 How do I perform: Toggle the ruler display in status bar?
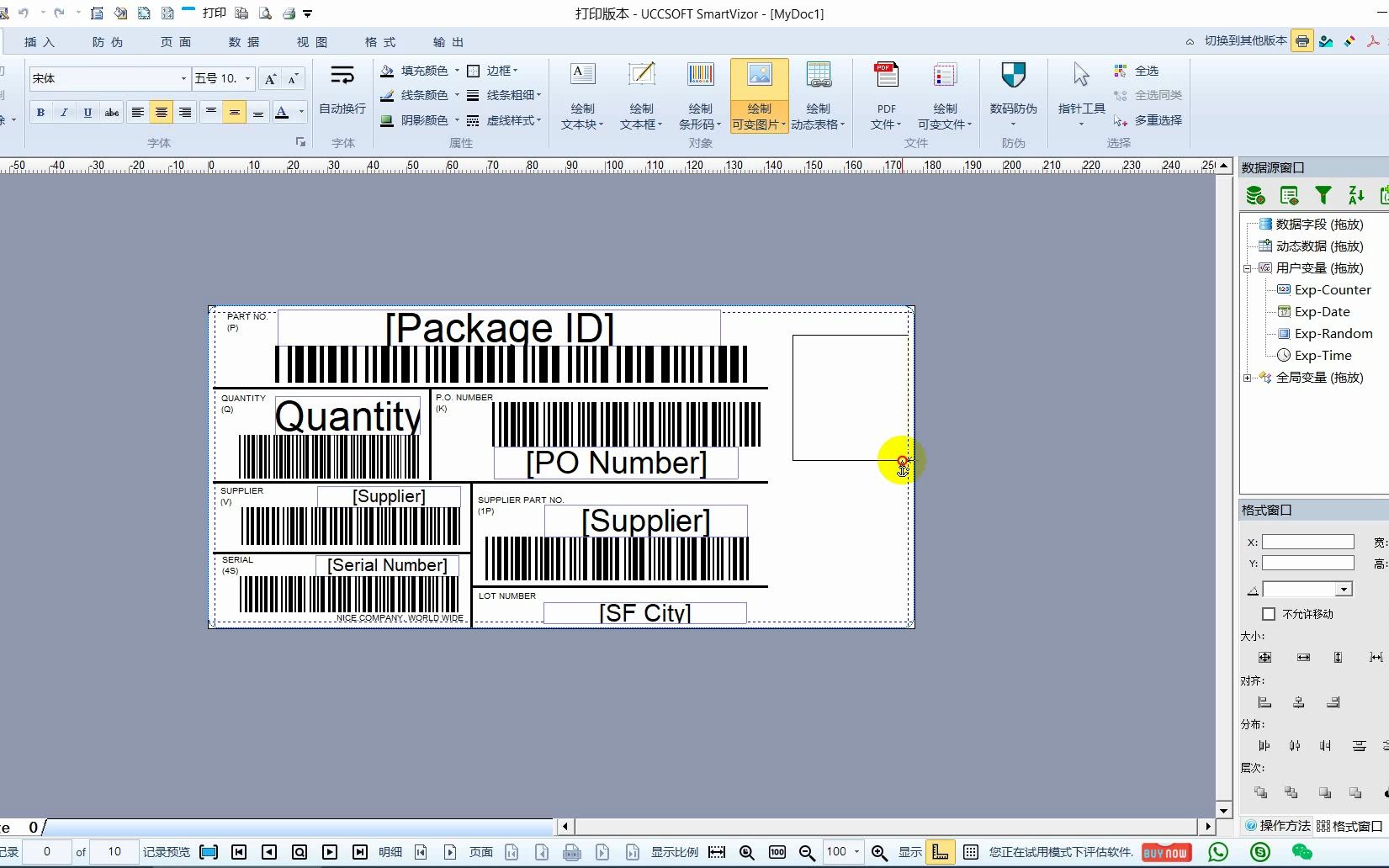(x=940, y=852)
